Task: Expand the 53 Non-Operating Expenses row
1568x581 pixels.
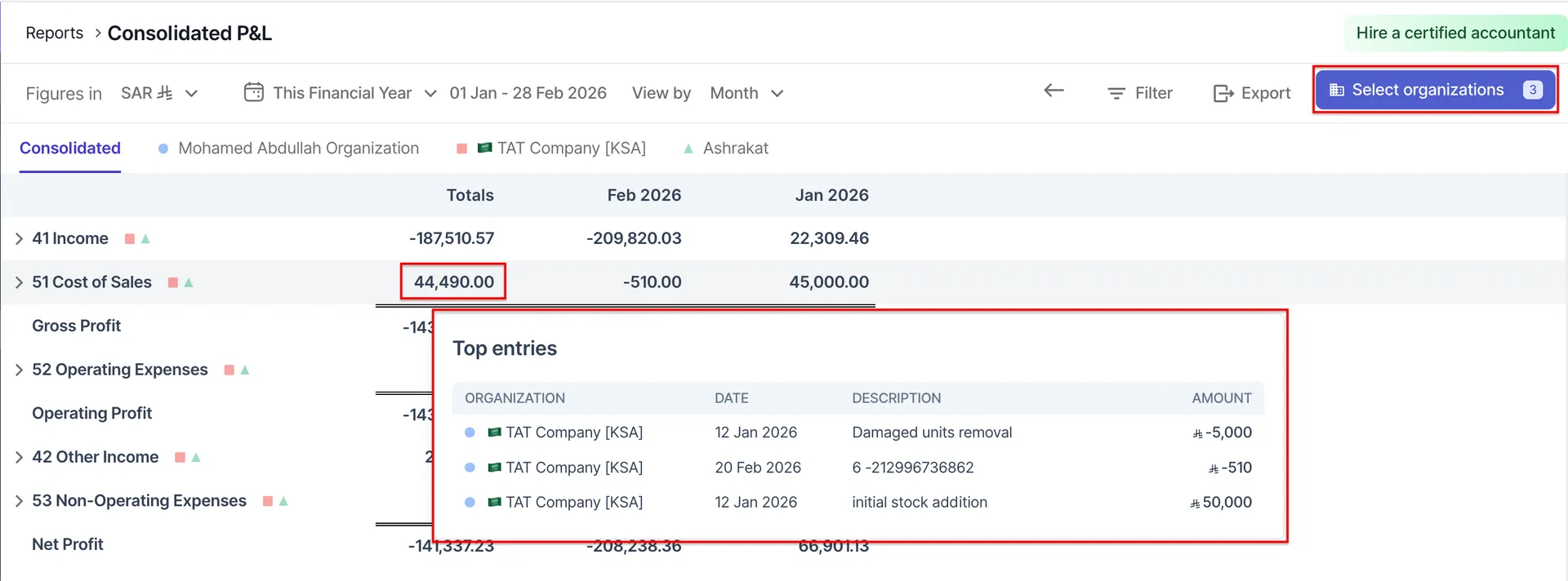Action: (x=19, y=501)
